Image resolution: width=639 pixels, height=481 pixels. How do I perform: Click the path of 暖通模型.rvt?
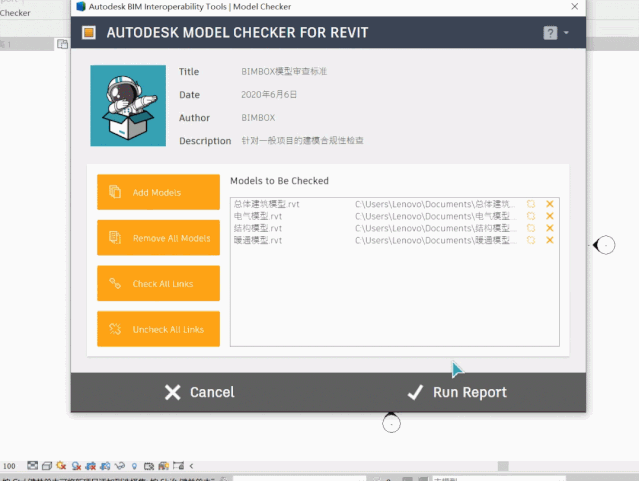(x=435, y=240)
